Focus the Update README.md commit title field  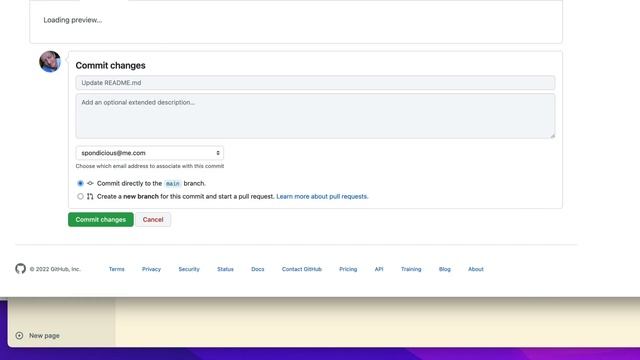click(315, 83)
